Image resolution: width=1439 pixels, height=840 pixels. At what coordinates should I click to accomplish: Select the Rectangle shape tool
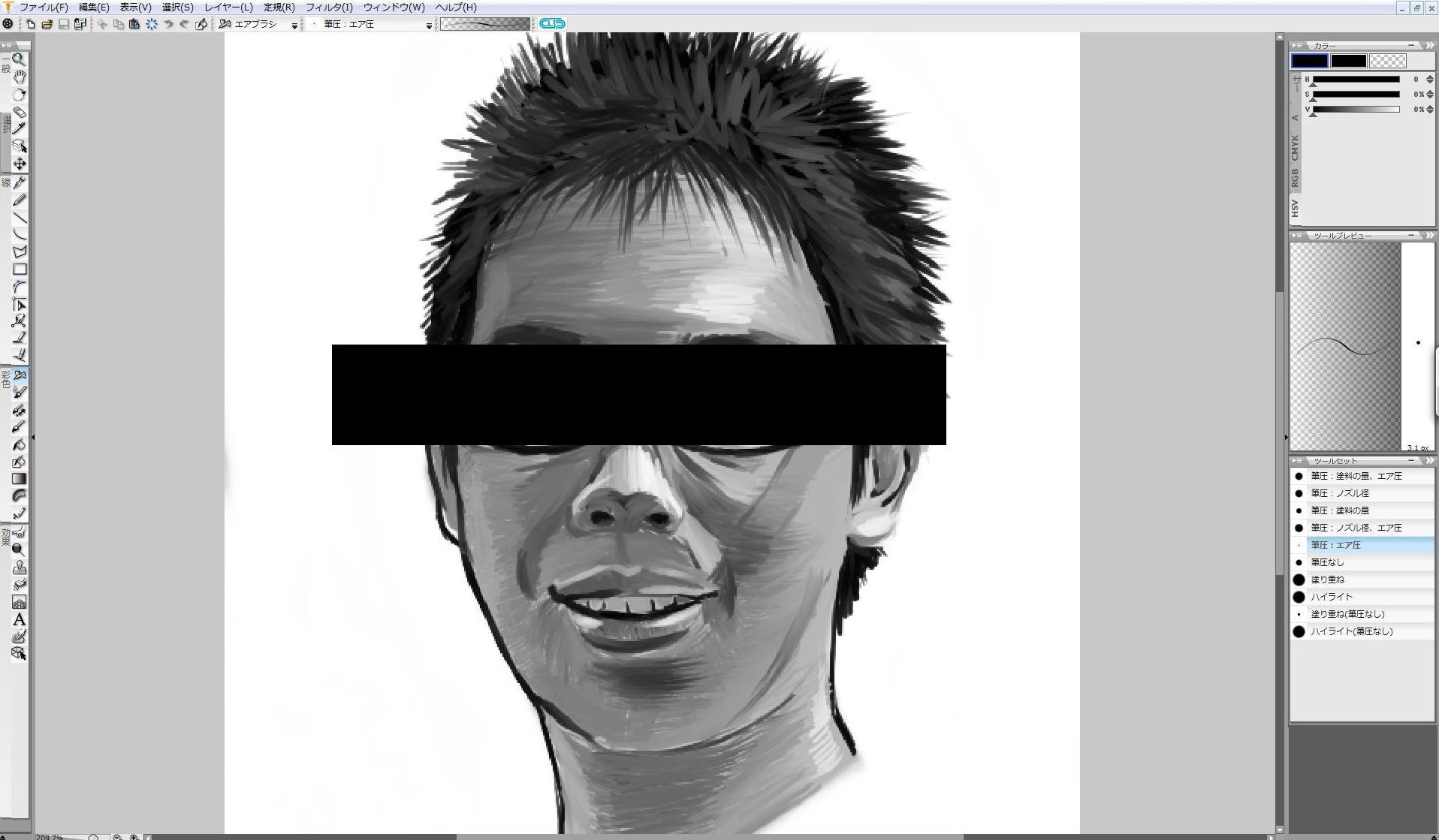point(19,269)
